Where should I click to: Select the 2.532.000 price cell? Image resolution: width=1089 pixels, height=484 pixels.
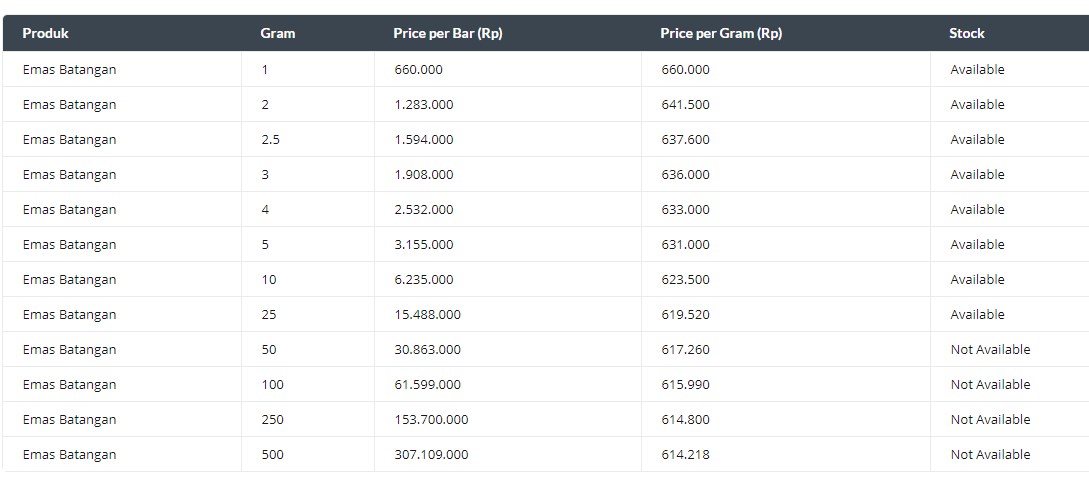tap(424, 210)
